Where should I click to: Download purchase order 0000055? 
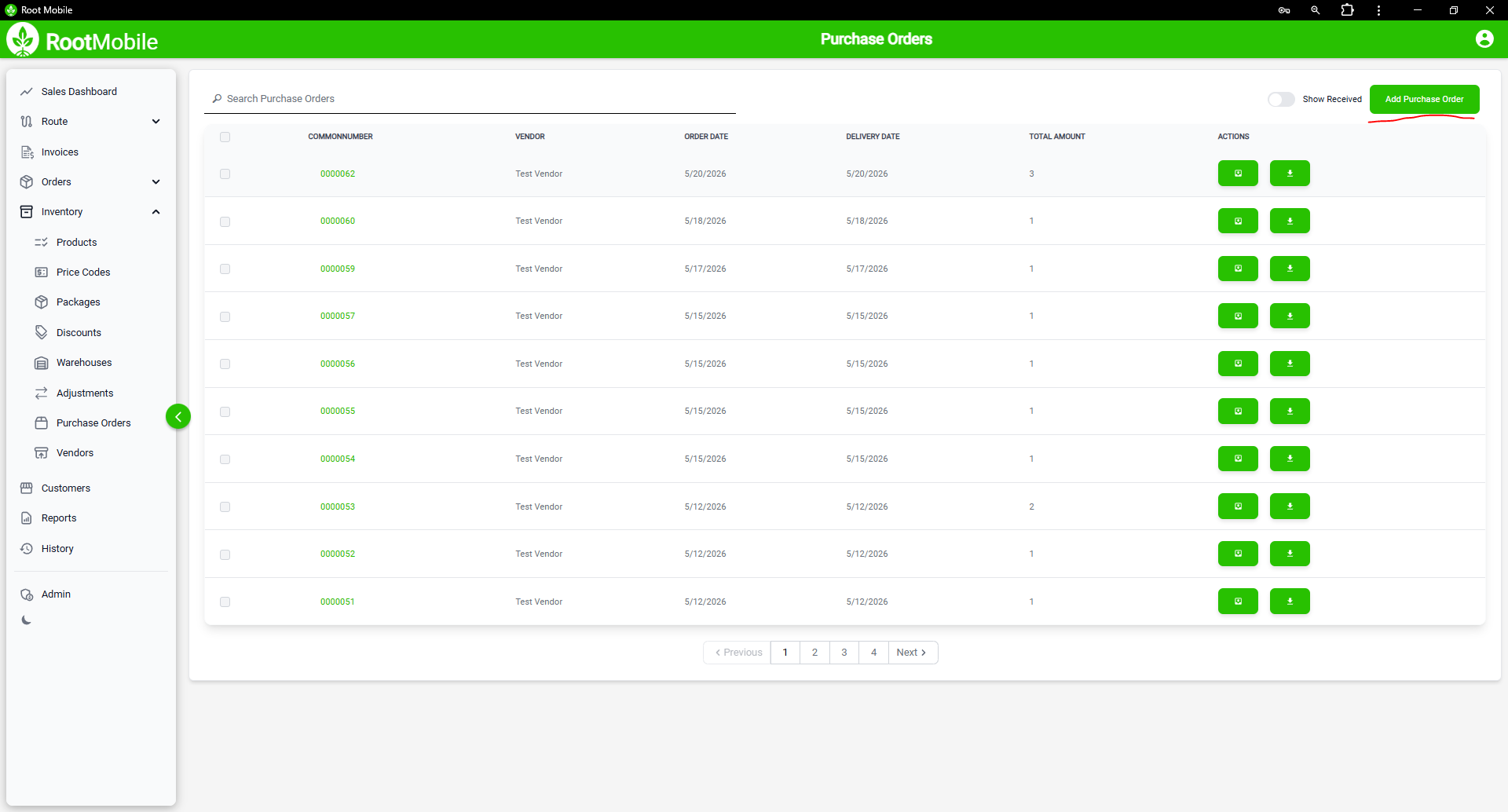1290,411
